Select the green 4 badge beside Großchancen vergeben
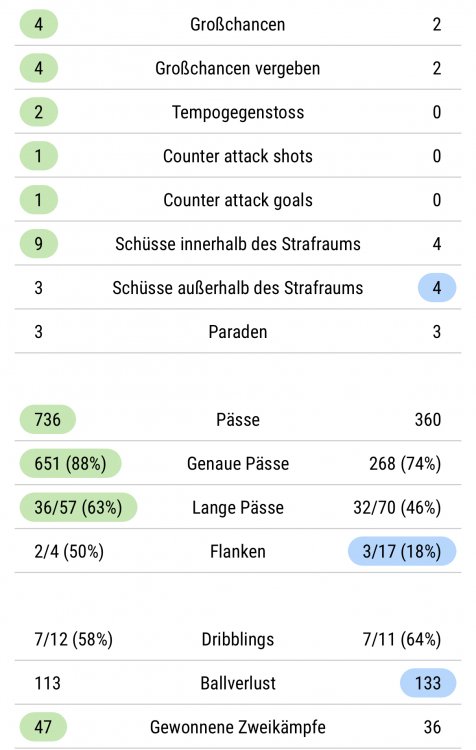Image resolution: width=476 pixels, height=750 pixels. click(x=39, y=68)
